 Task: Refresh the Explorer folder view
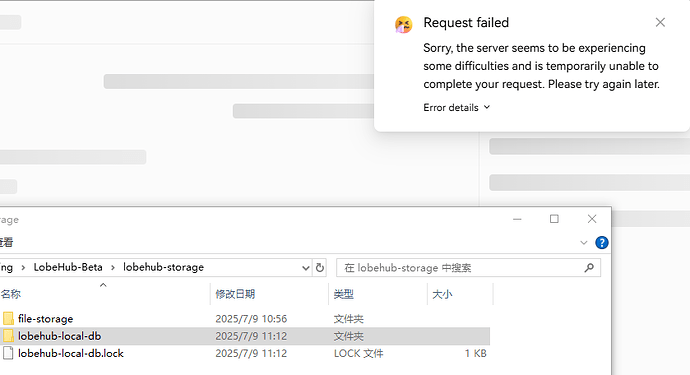click(x=320, y=268)
